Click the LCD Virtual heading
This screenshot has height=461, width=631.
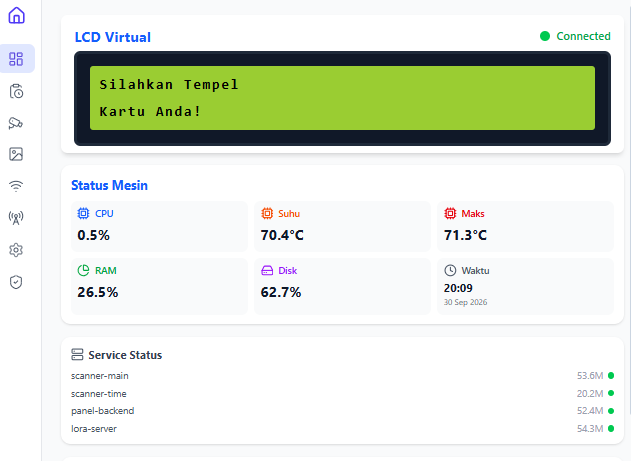click(x=113, y=37)
